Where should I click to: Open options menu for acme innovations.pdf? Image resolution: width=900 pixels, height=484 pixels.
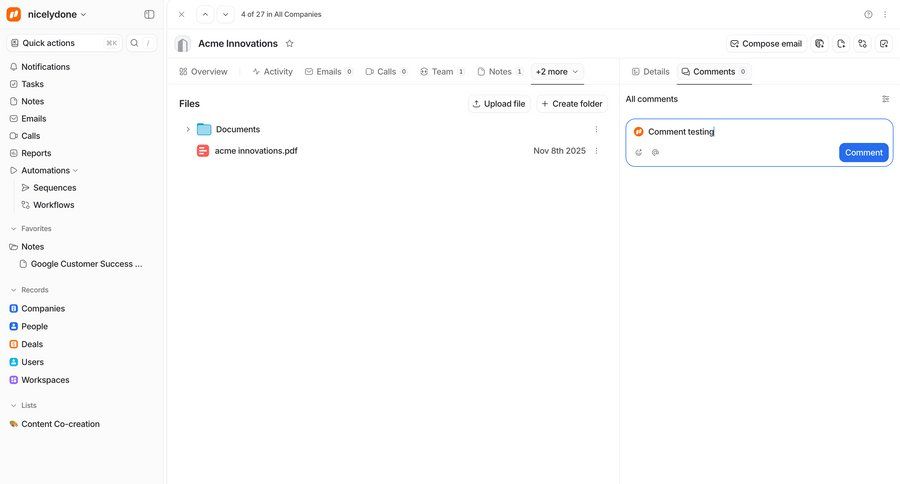pyautogui.click(x=596, y=151)
